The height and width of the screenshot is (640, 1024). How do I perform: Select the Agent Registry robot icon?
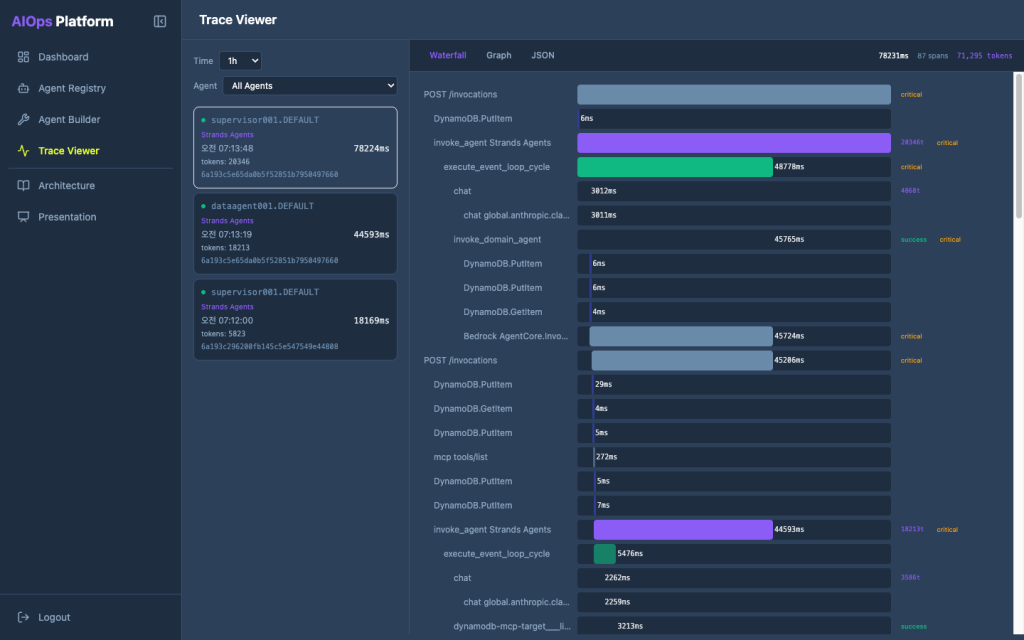point(24,88)
